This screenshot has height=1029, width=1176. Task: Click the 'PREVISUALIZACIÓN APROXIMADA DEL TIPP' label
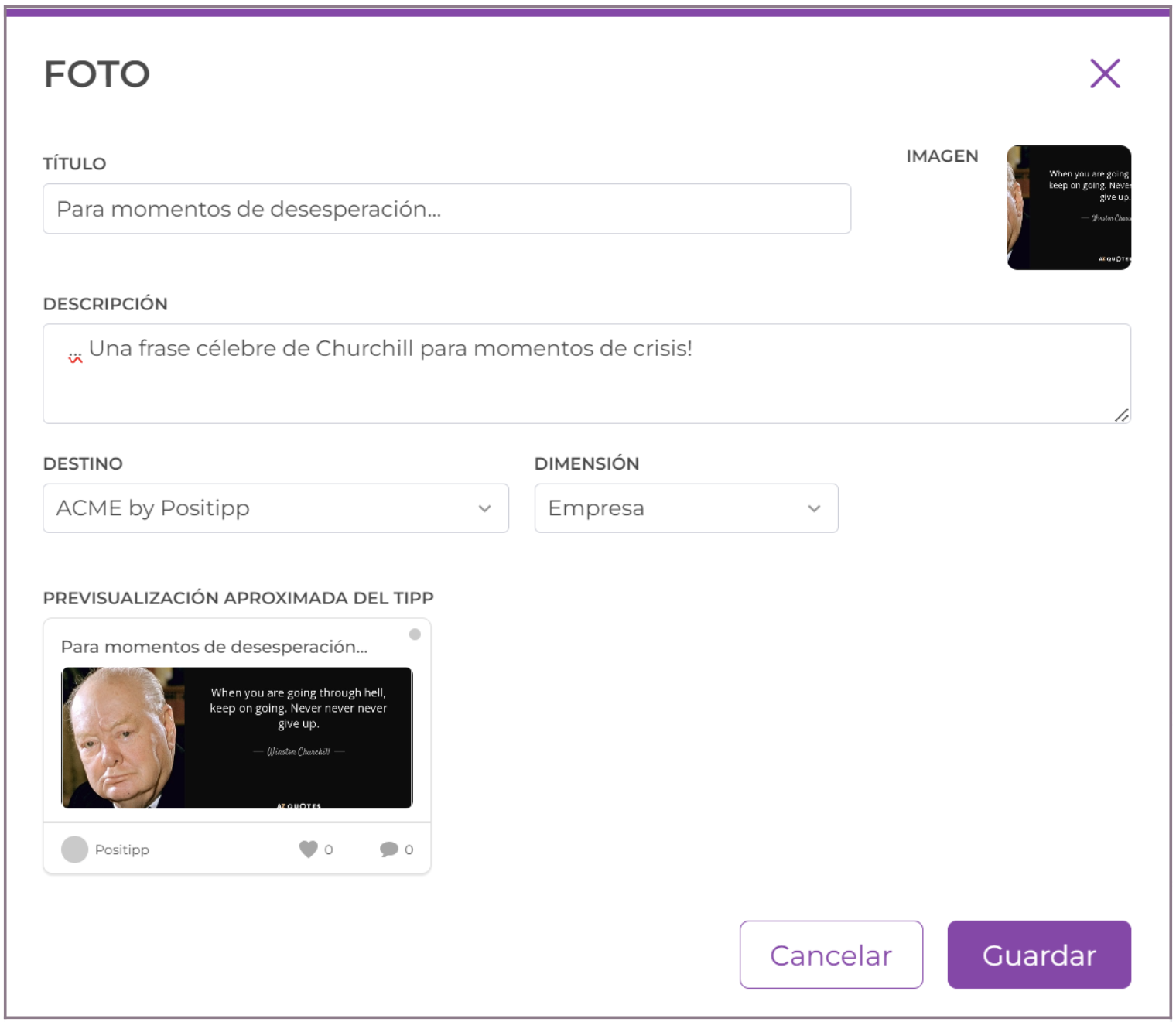pyautogui.click(x=238, y=598)
